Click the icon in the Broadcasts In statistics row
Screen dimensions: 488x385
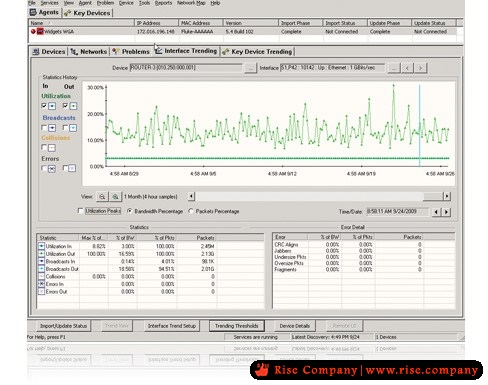(41, 261)
